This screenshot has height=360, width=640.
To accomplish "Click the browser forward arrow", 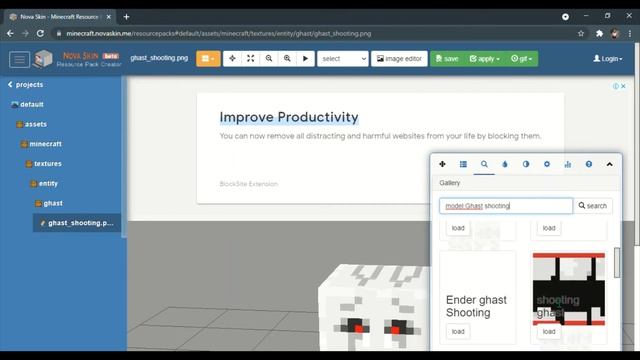I will [25, 33].
